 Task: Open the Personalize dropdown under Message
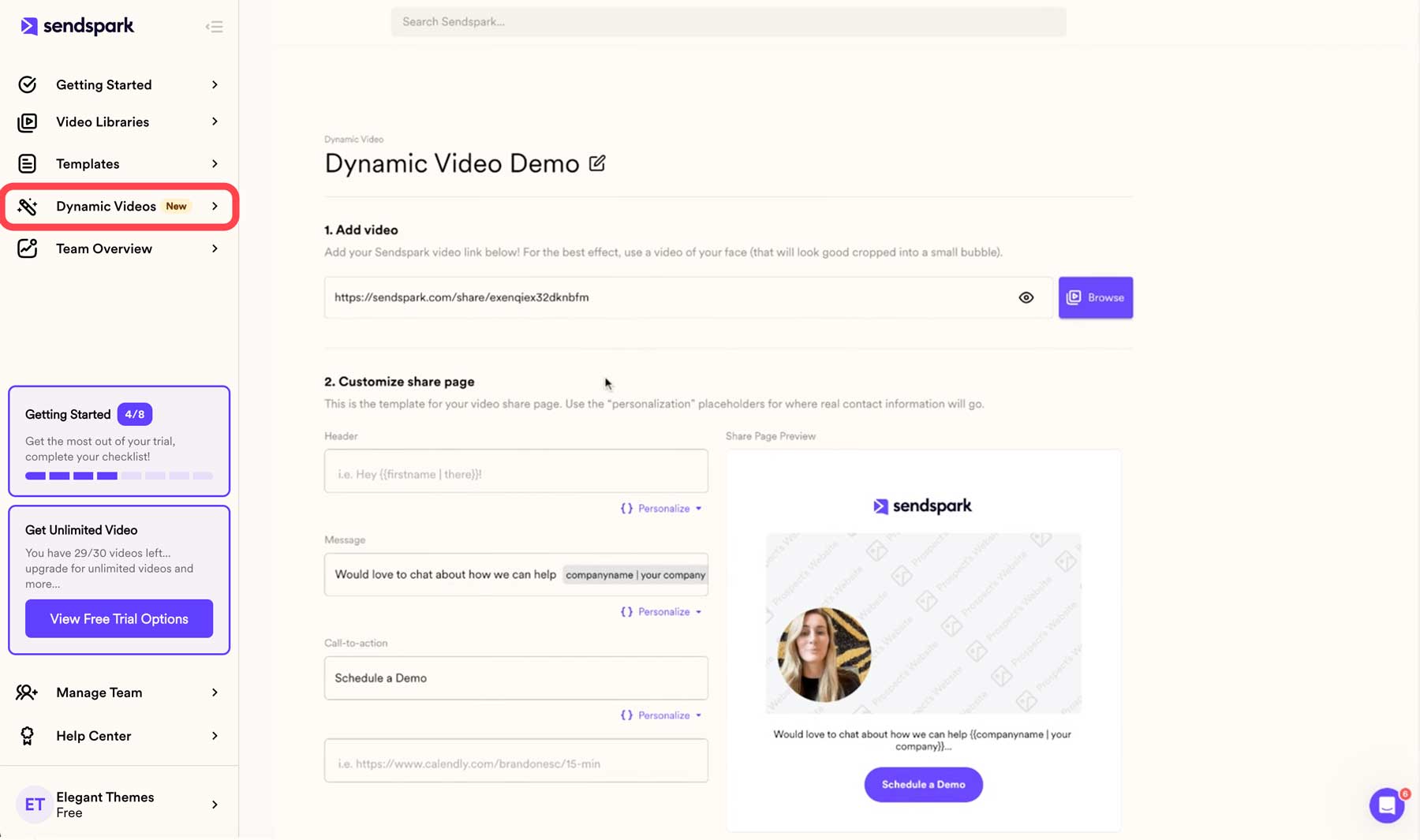[x=661, y=611]
